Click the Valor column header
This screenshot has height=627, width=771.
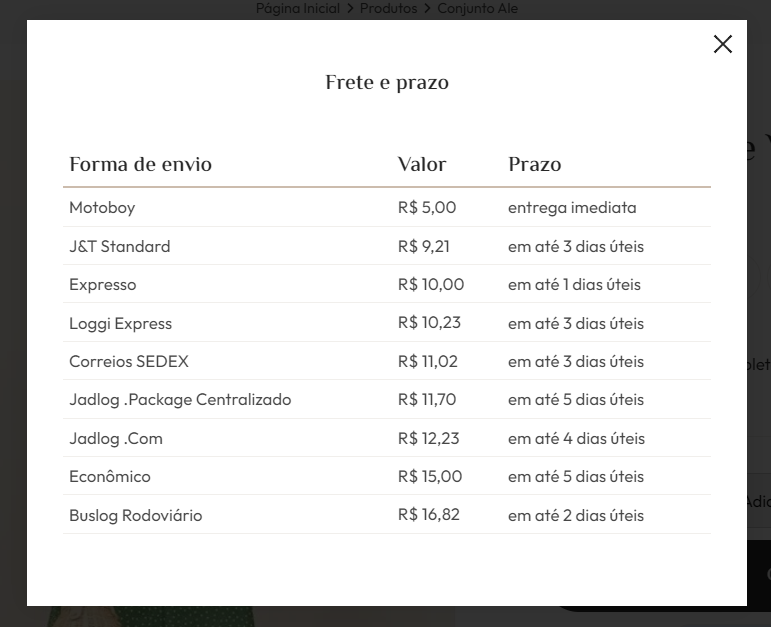pos(422,164)
